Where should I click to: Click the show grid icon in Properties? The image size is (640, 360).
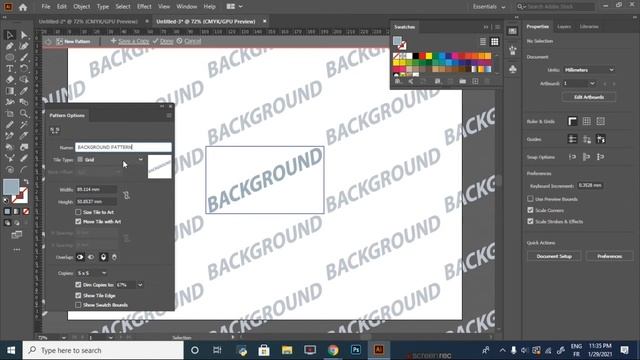[x=587, y=121]
